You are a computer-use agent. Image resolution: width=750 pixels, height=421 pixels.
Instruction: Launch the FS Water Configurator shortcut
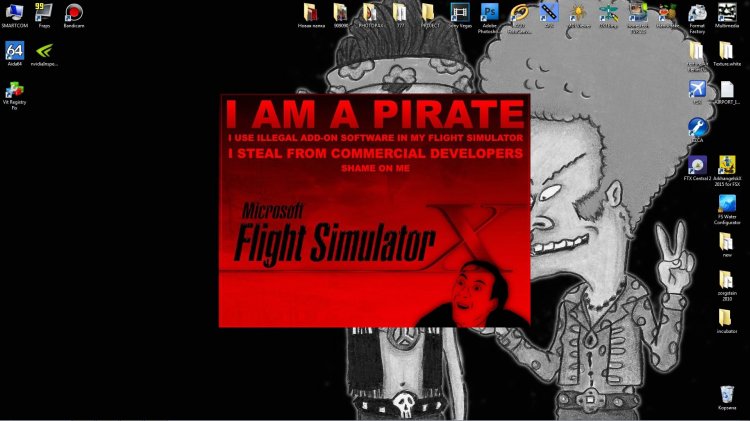pyautogui.click(x=727, y=210)
